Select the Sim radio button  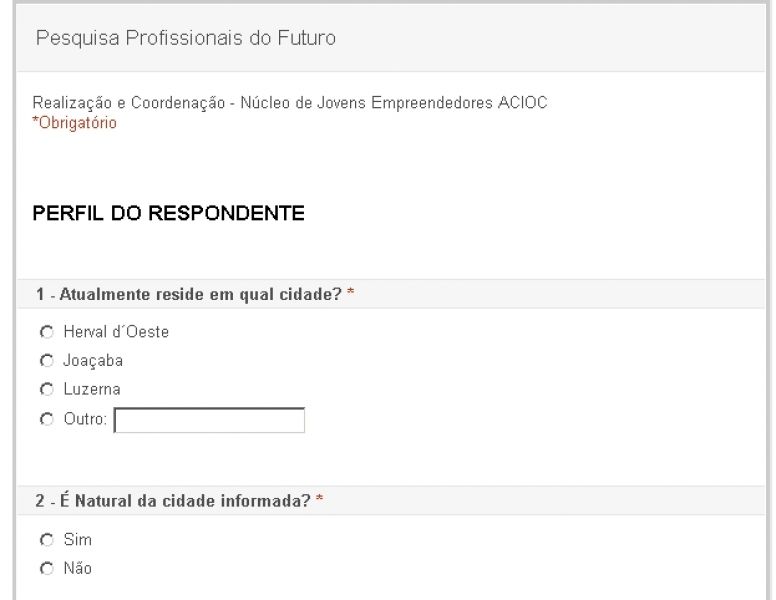[45, 540]
